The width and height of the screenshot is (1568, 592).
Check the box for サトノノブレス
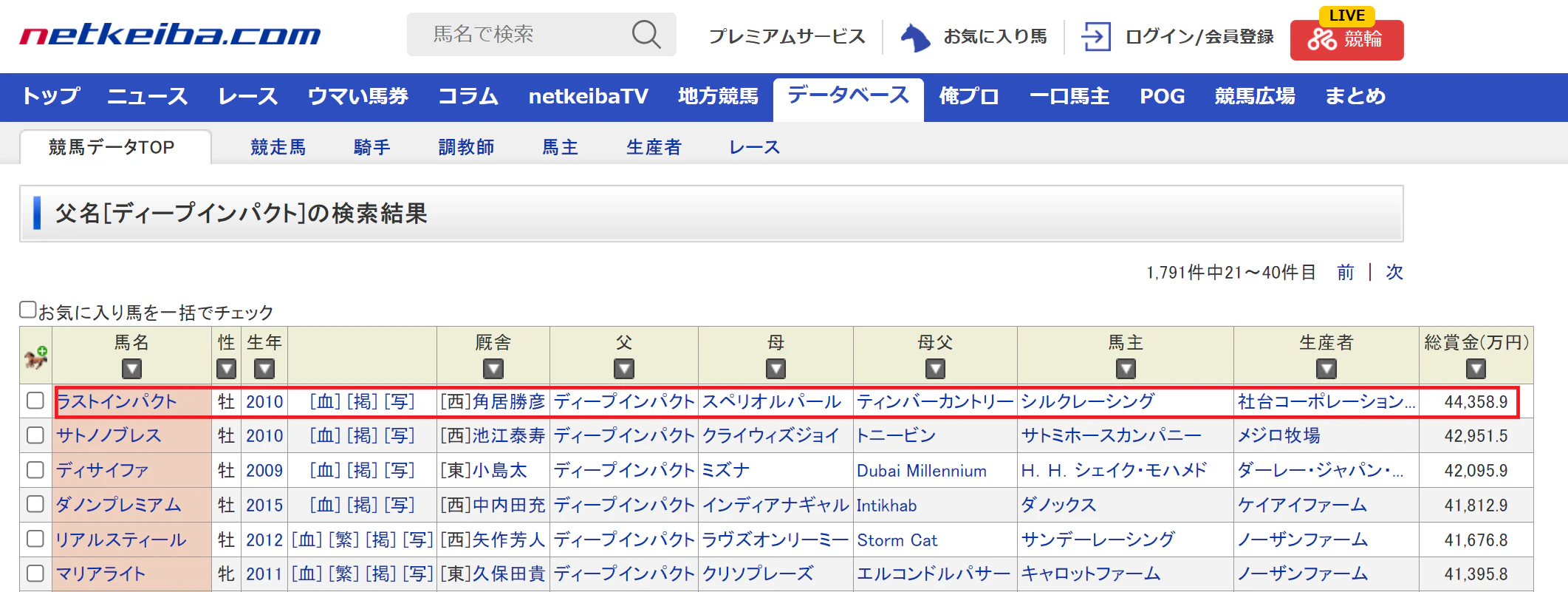(x=35, y=435)
